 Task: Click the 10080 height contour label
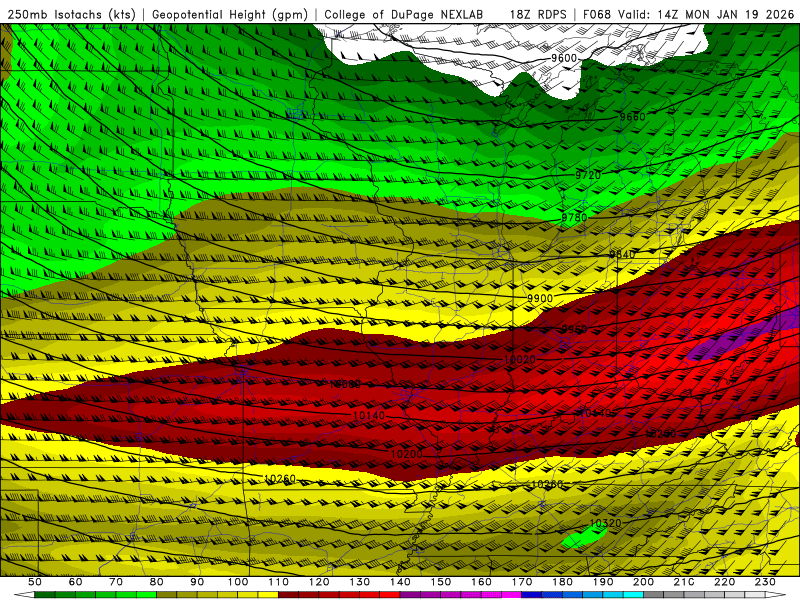click(x=345, y=384)
